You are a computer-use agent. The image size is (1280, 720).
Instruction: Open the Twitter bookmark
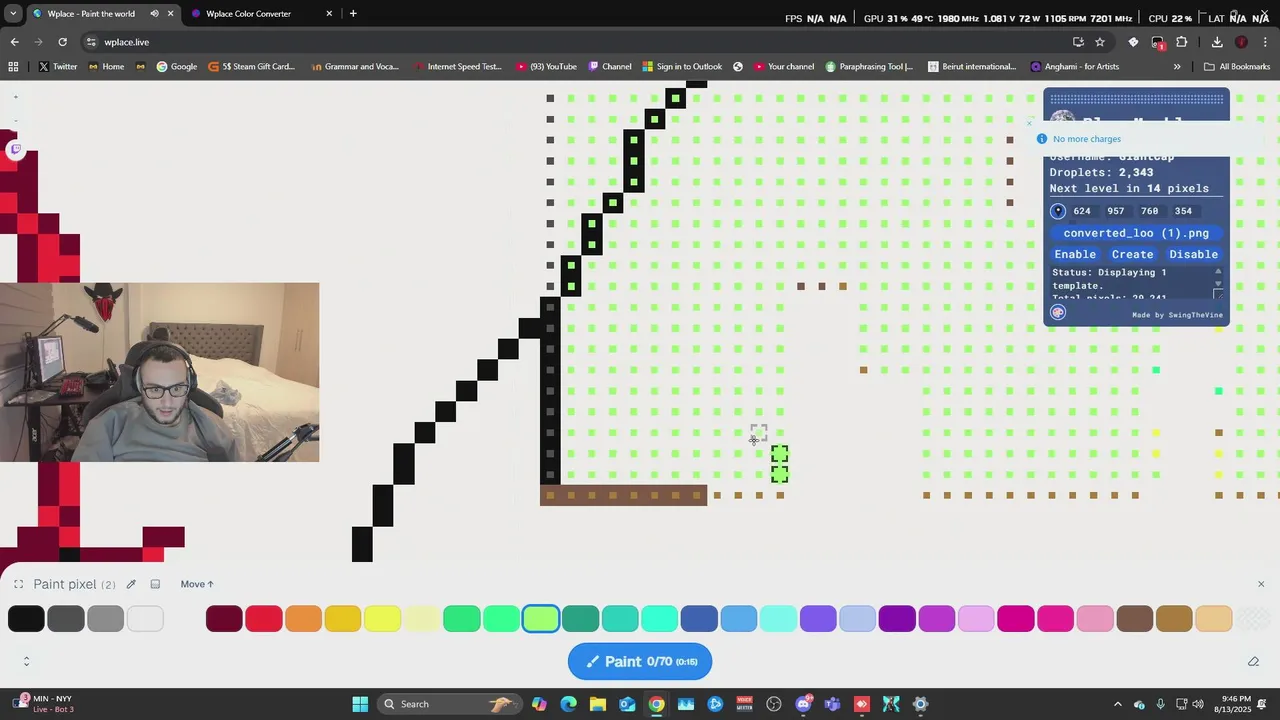(x=57, y=67)
